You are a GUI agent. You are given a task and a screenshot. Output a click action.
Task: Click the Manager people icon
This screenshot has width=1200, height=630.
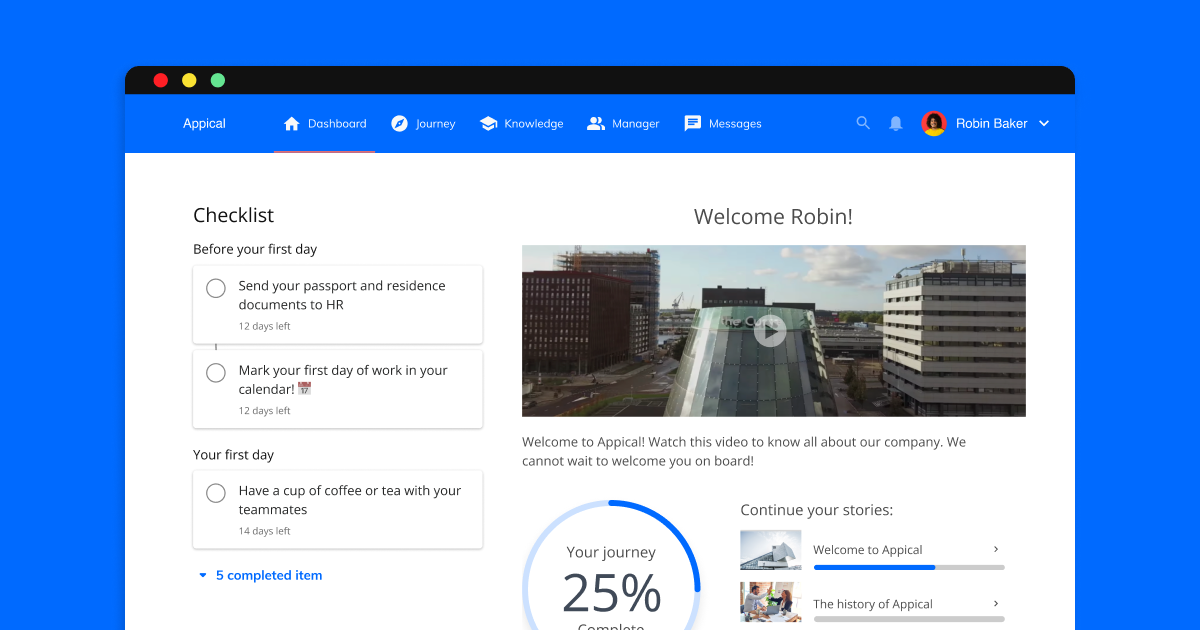click(x=595, y=122)
